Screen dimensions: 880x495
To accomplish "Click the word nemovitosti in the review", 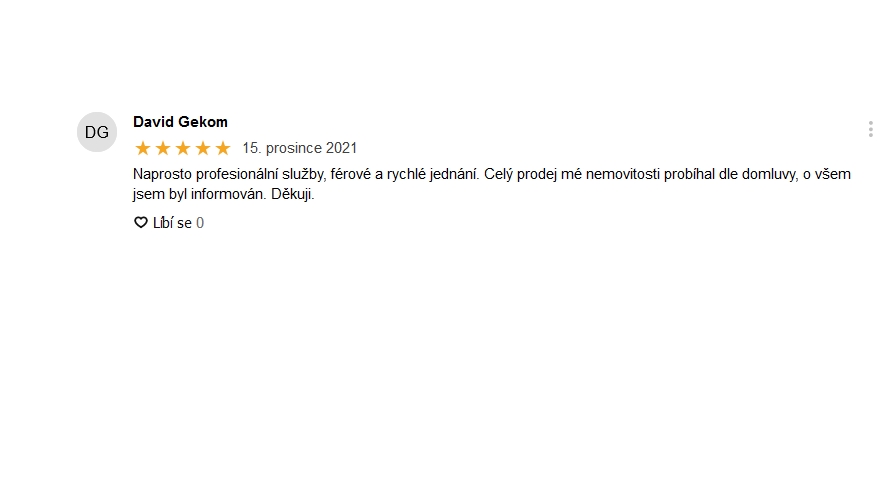I will pos(622,175).
